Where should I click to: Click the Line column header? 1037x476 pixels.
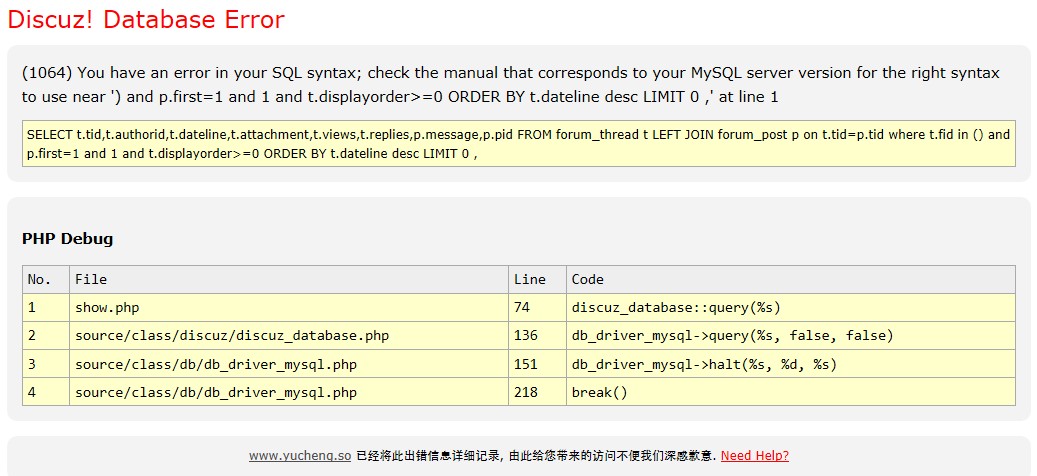click(538, 280)
